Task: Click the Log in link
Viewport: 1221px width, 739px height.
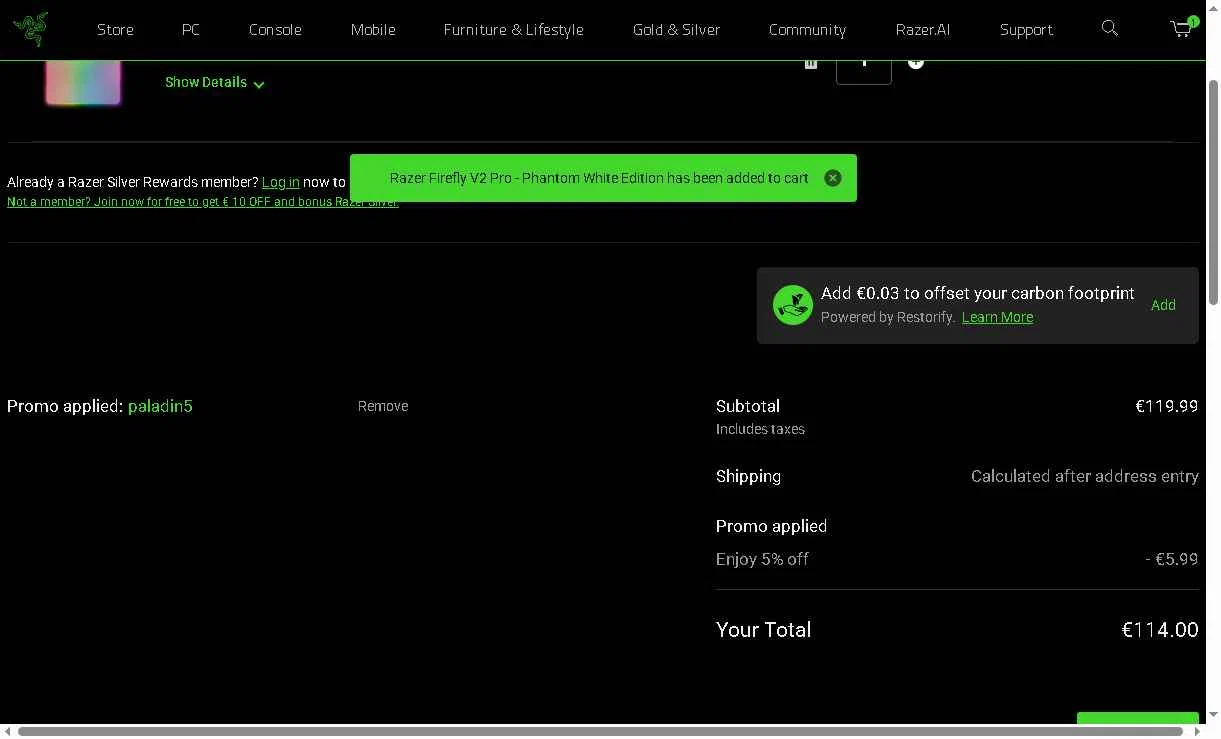Action: pyautogui.click(x=281, y=182)
